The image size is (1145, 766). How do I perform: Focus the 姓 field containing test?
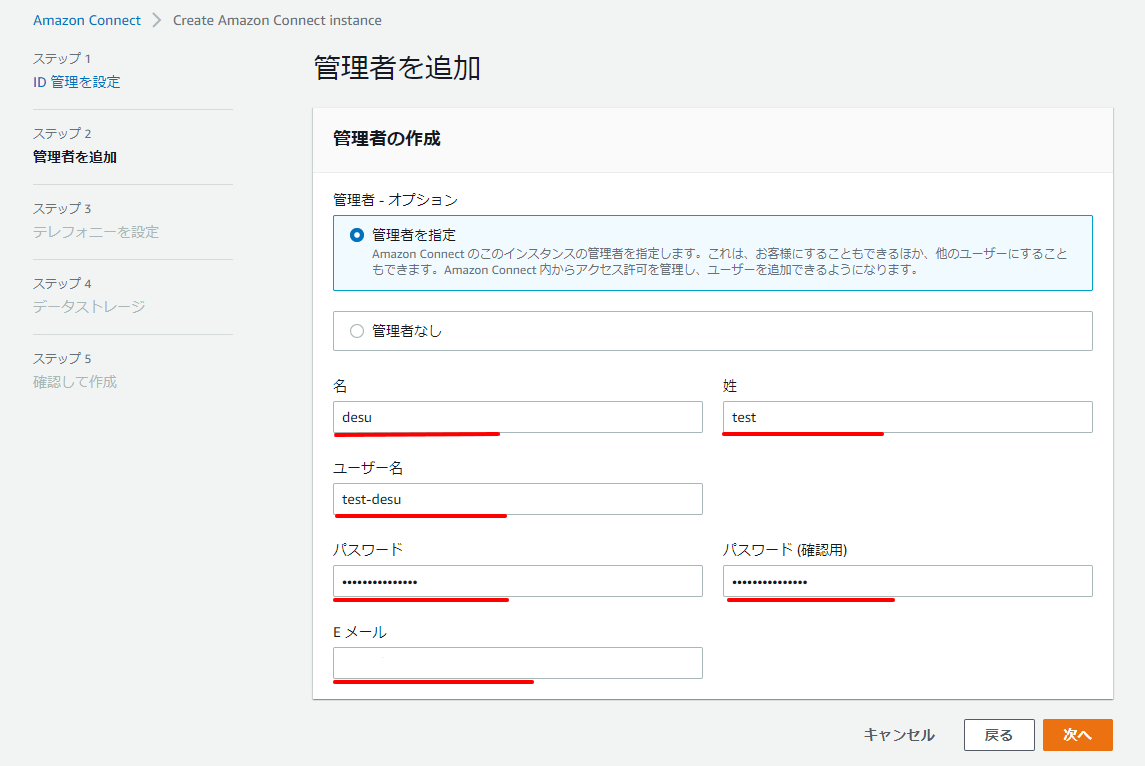907,417
